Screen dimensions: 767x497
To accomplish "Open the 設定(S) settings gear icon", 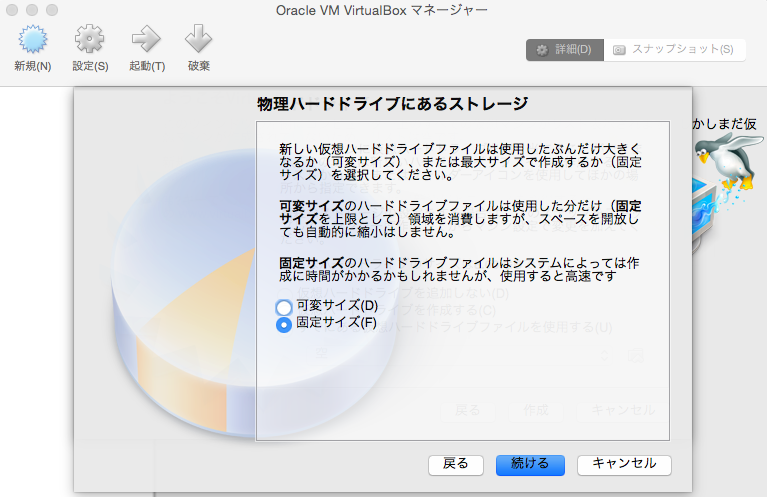I will [90, 39].
